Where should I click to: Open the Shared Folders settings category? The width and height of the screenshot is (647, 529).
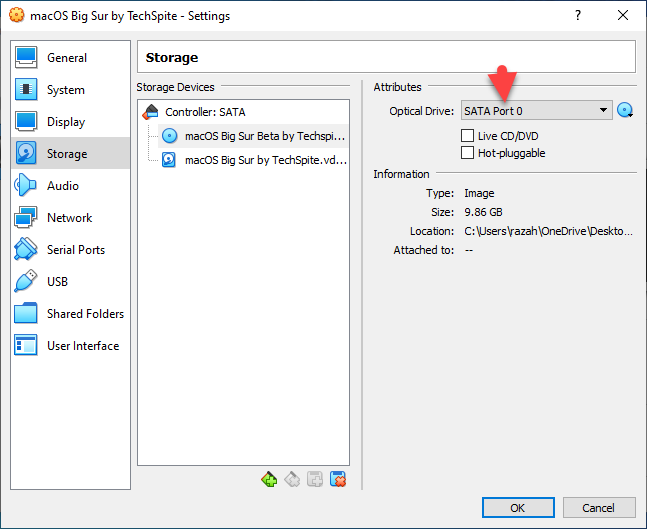(x=85, y=314)
